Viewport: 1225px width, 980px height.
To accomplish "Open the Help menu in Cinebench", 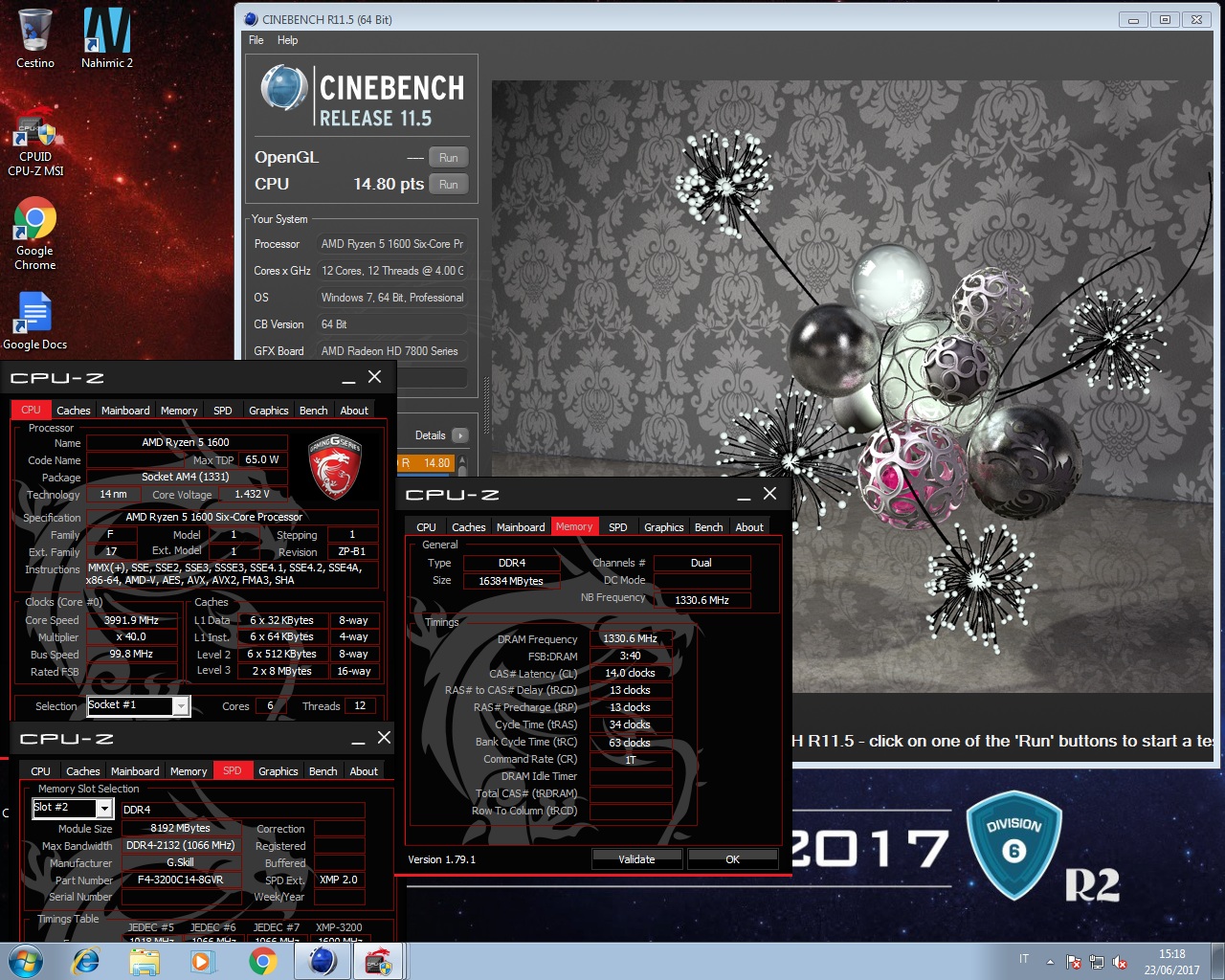I will coord(287,40).
